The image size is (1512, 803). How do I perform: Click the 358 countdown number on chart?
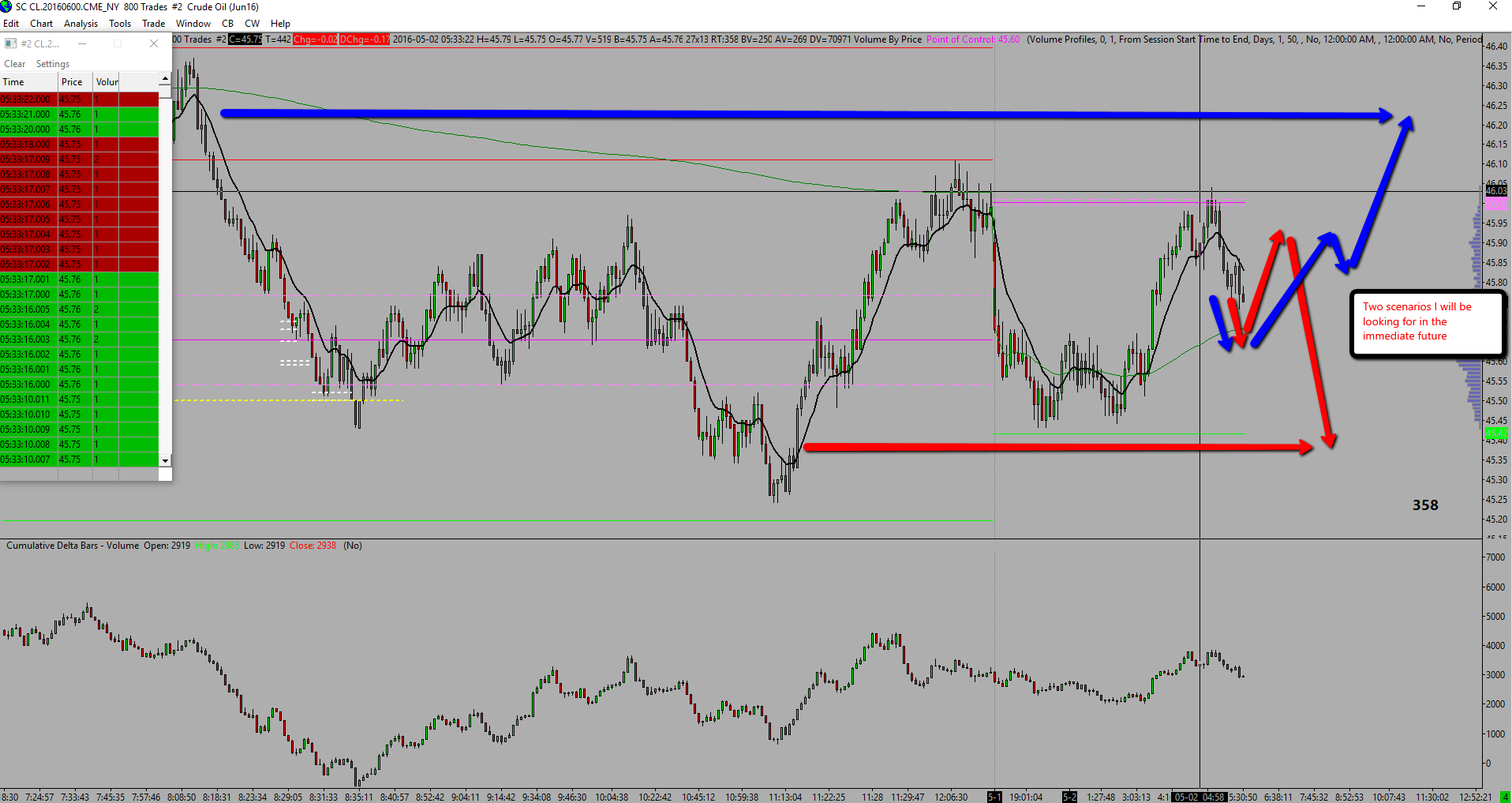1425,505
